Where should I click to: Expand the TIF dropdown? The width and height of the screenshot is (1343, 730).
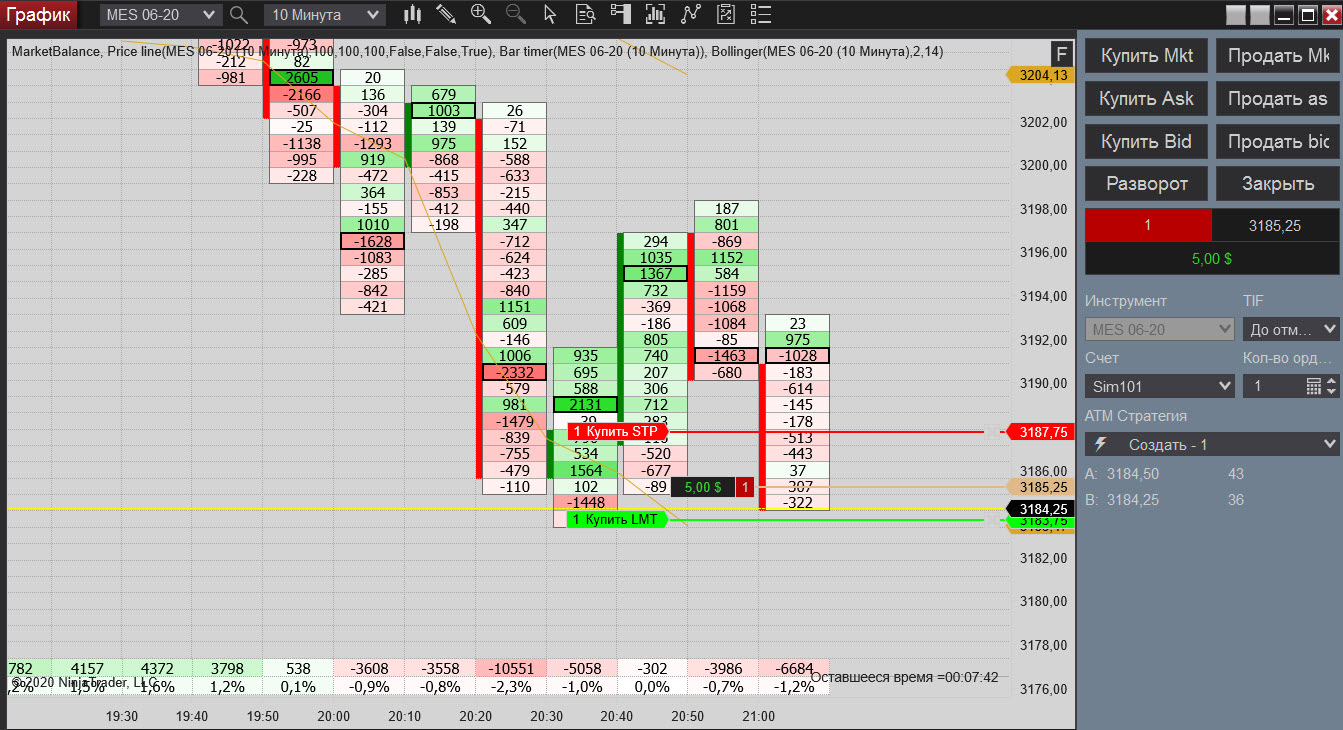coord(1291,329)
